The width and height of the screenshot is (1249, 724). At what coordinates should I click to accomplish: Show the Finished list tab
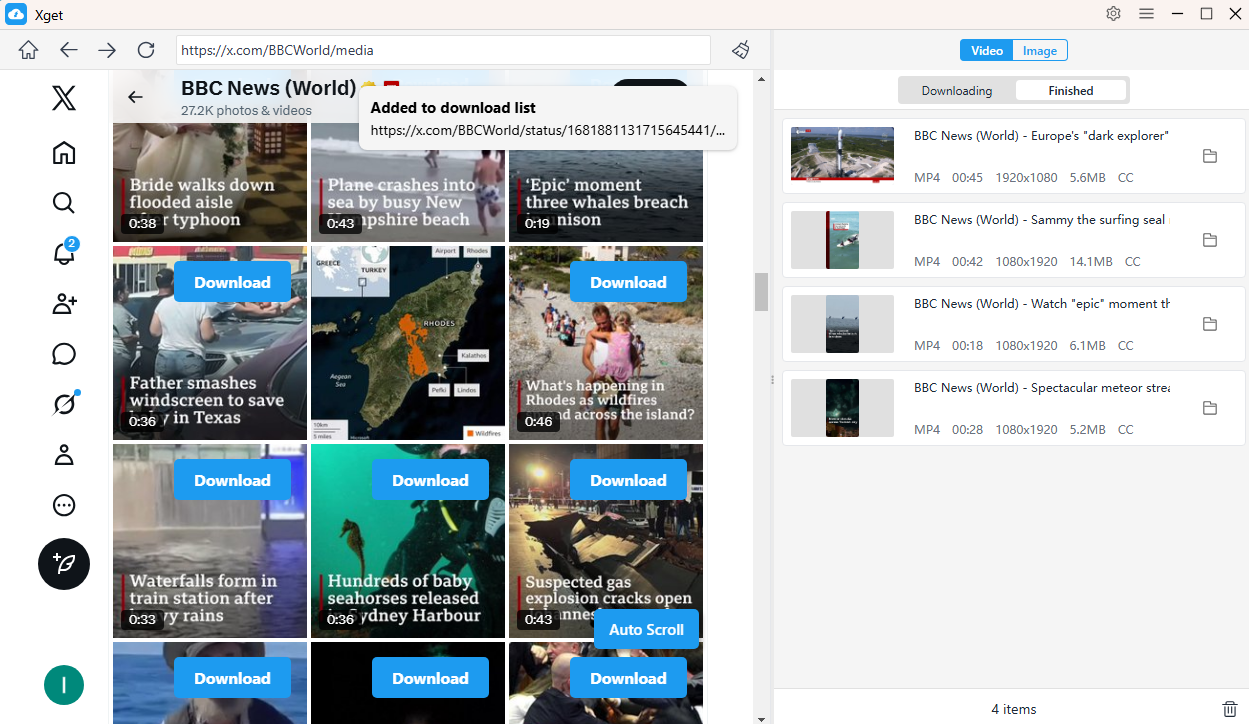click(1071, 91)
